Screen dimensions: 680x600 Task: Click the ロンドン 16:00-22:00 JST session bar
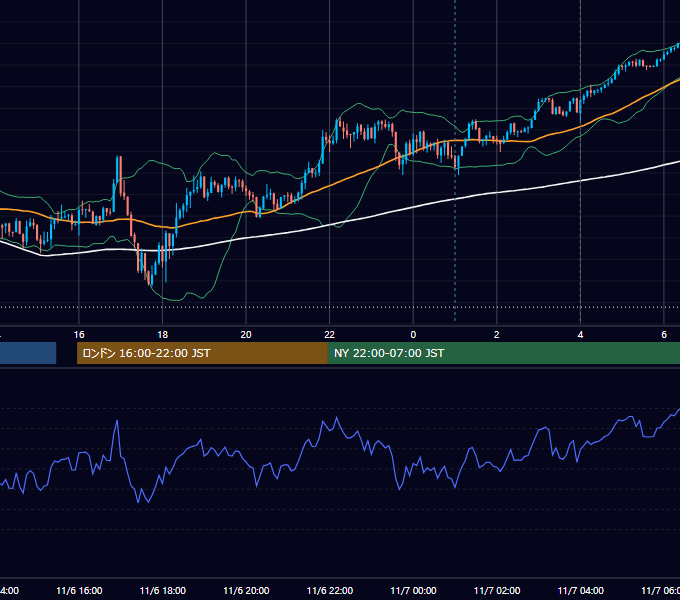coord(202,353)
